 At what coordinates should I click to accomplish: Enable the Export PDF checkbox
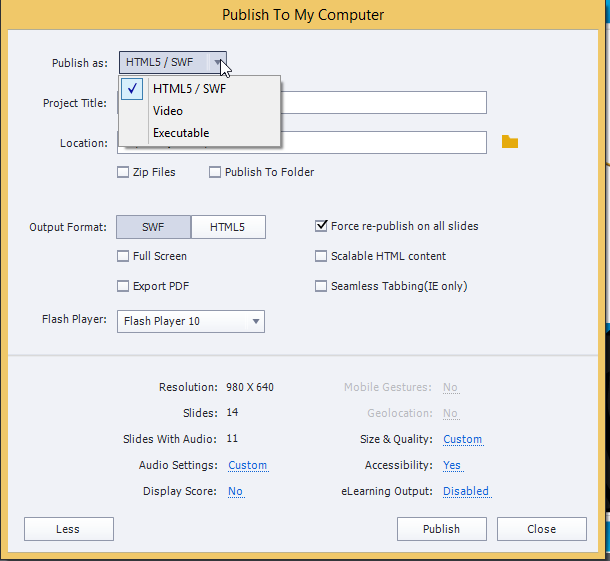point(124,286)
